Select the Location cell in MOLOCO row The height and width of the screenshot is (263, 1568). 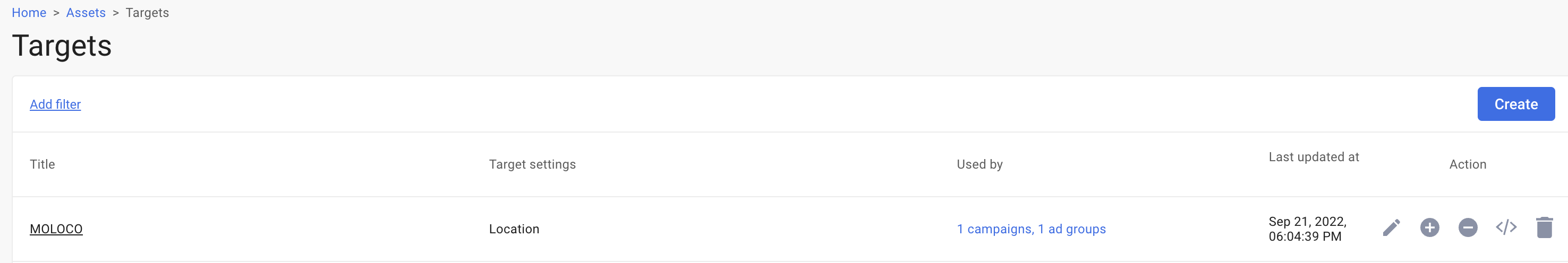pos(514,229)
